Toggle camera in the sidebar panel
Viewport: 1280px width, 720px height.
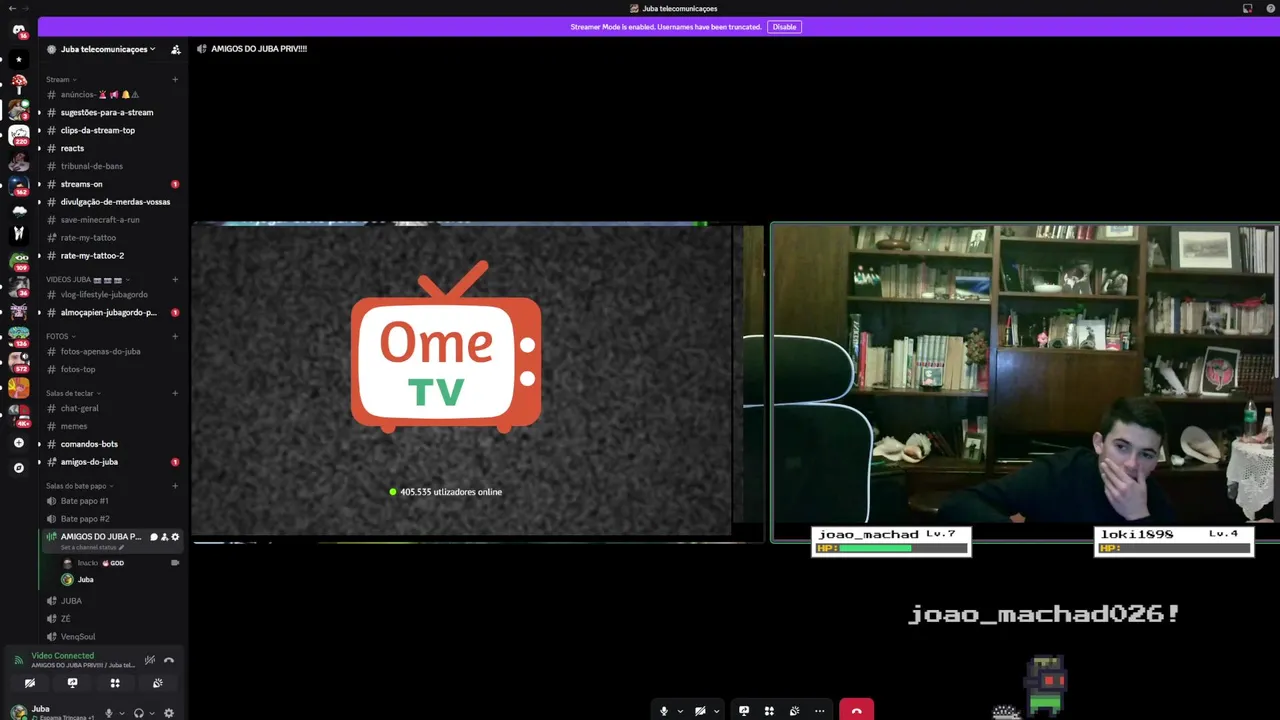pyautogui.click(x=30, y=683)
